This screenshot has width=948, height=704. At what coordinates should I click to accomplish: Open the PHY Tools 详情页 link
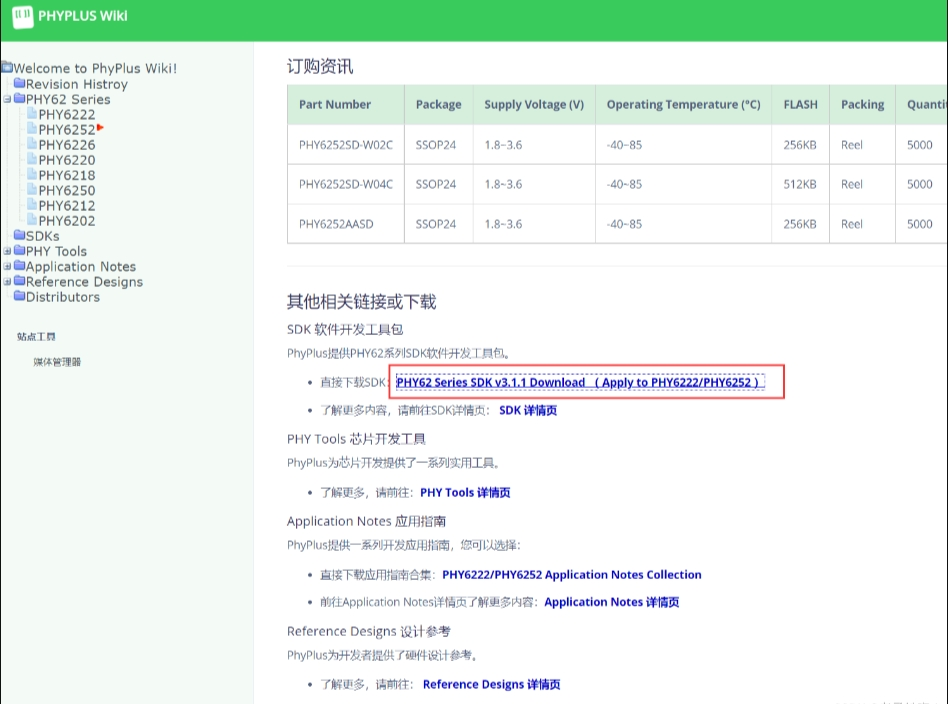(465, 492)
